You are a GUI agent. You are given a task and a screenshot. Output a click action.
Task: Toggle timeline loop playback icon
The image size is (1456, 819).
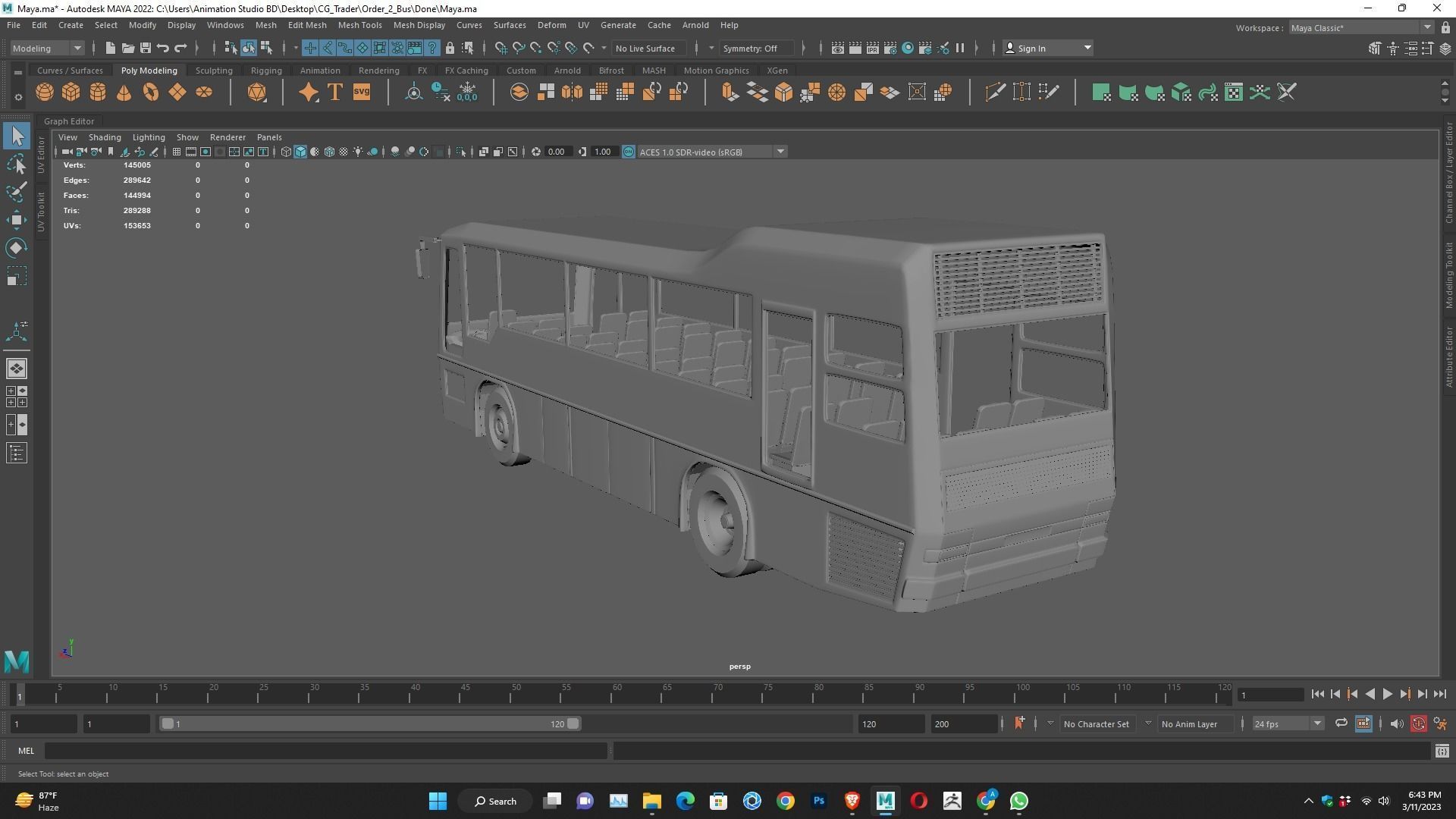[x=1341, y=723]
